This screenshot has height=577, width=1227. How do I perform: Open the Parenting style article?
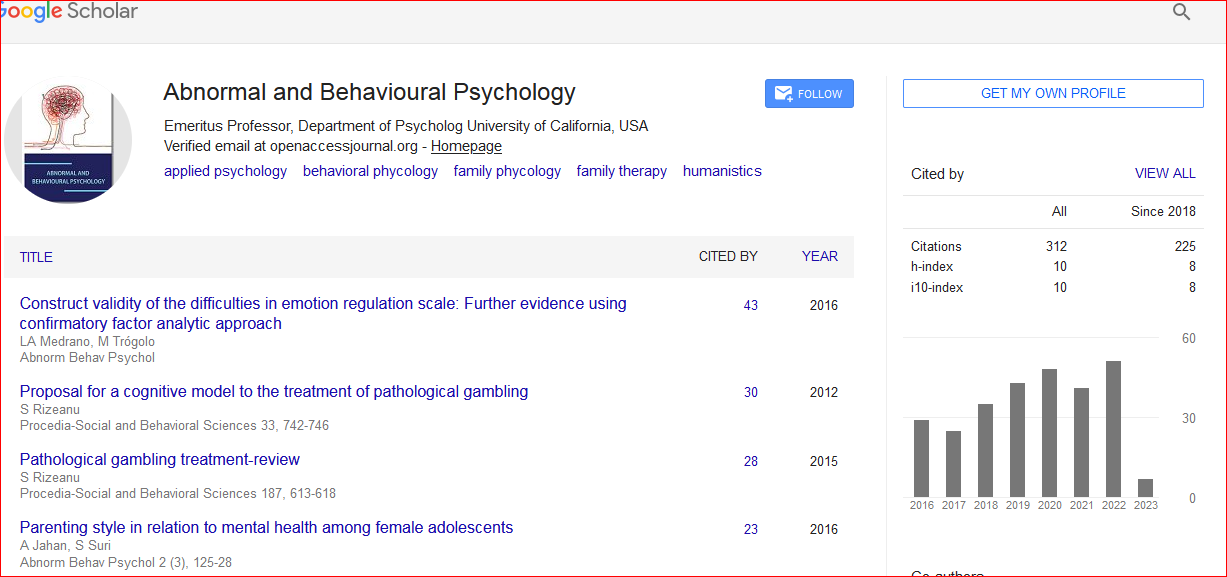[266, 527]
